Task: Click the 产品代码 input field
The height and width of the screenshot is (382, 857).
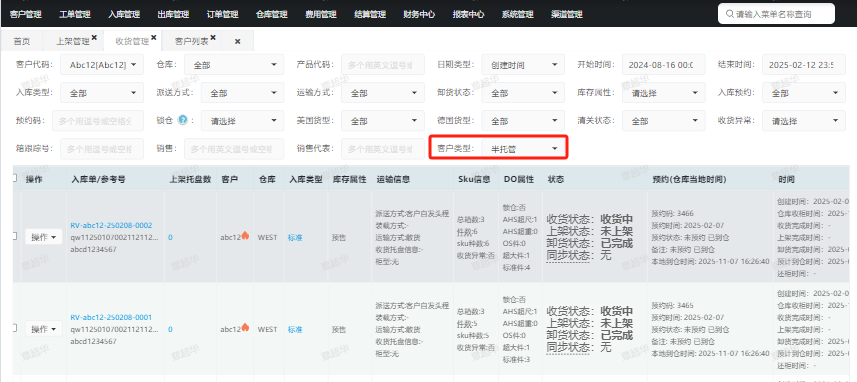Action: (383, 64)
